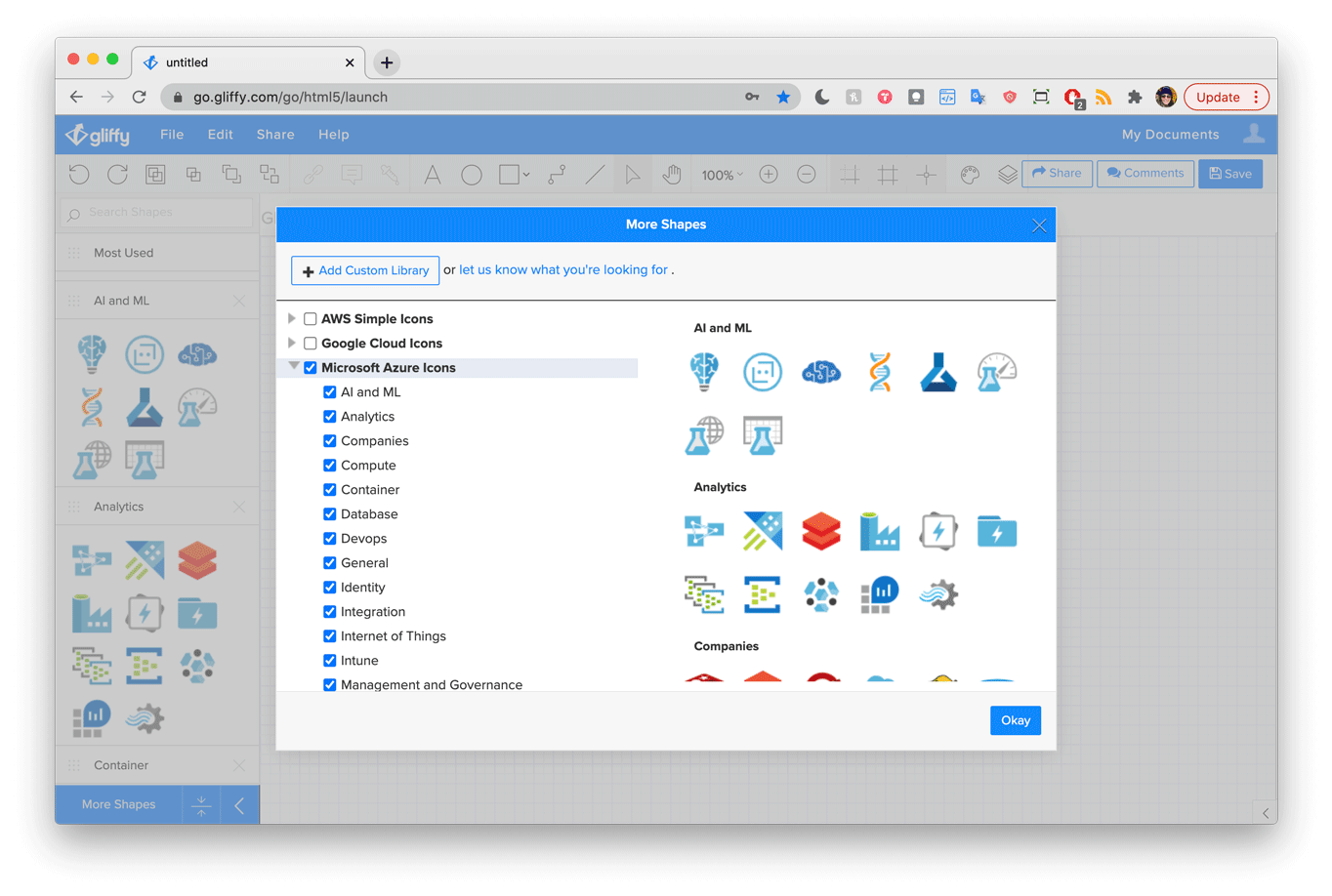The image size is (1332, 896).
Task: Click the Gliffy logo
Action: click(98, 135)
